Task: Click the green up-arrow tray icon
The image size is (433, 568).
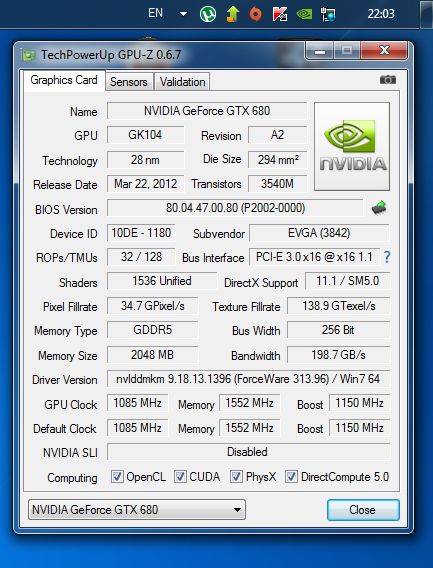Action: (232, 14)
